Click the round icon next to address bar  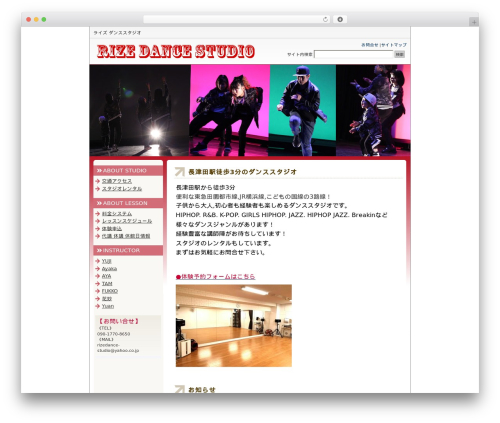click(x=340, y=19)
